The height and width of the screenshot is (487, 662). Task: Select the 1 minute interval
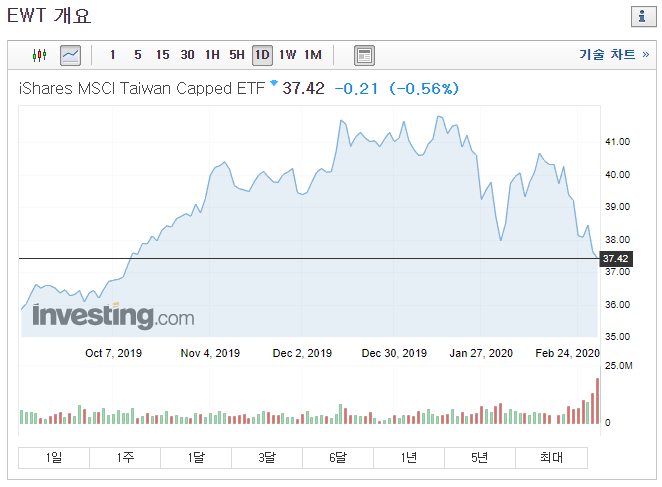tap(113, 55)
